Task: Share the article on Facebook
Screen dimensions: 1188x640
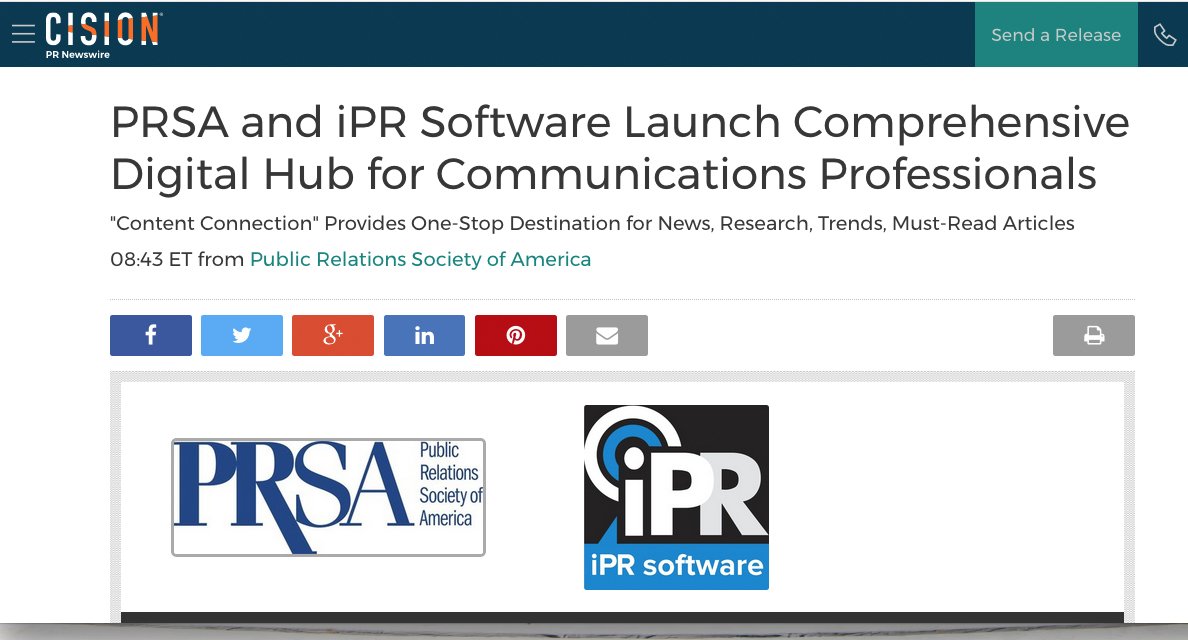Action: (151, 336)
